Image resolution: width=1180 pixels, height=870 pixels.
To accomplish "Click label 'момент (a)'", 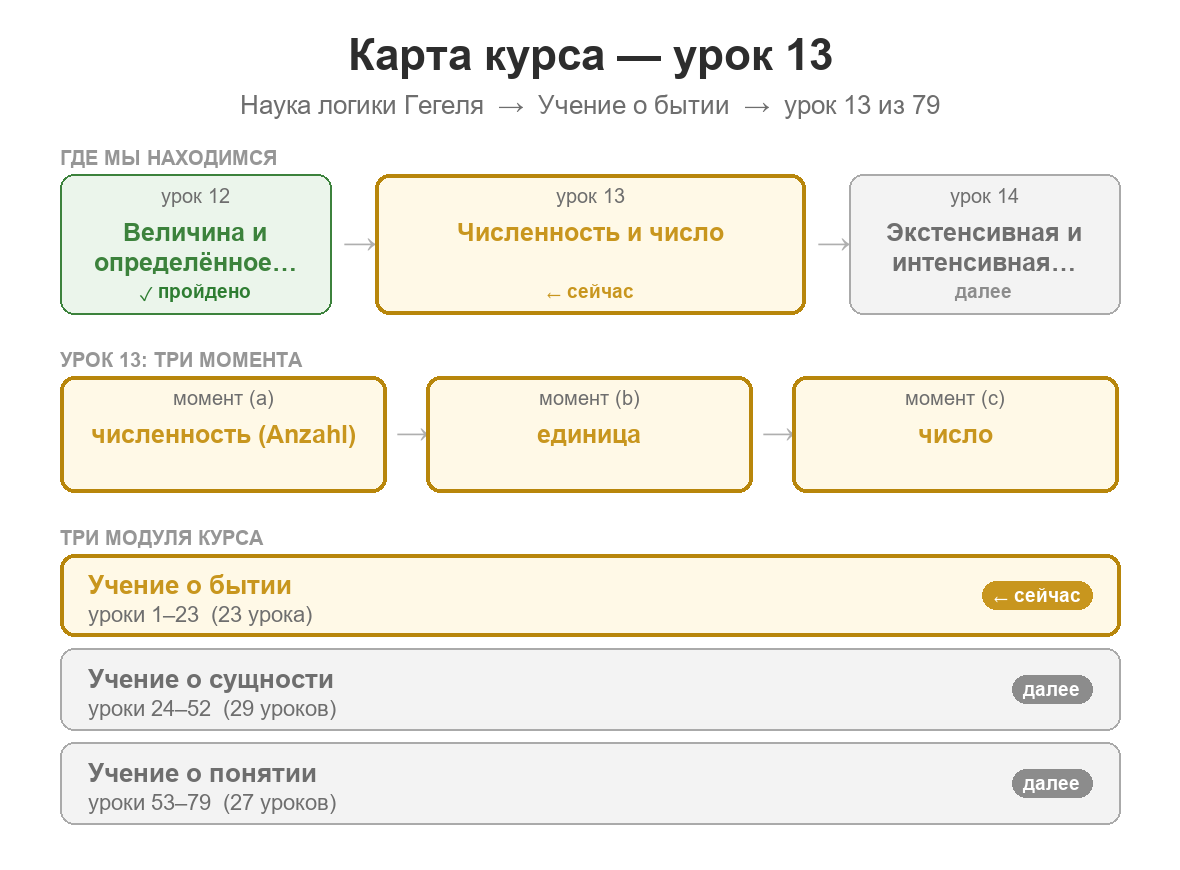I will coord(224,398).
